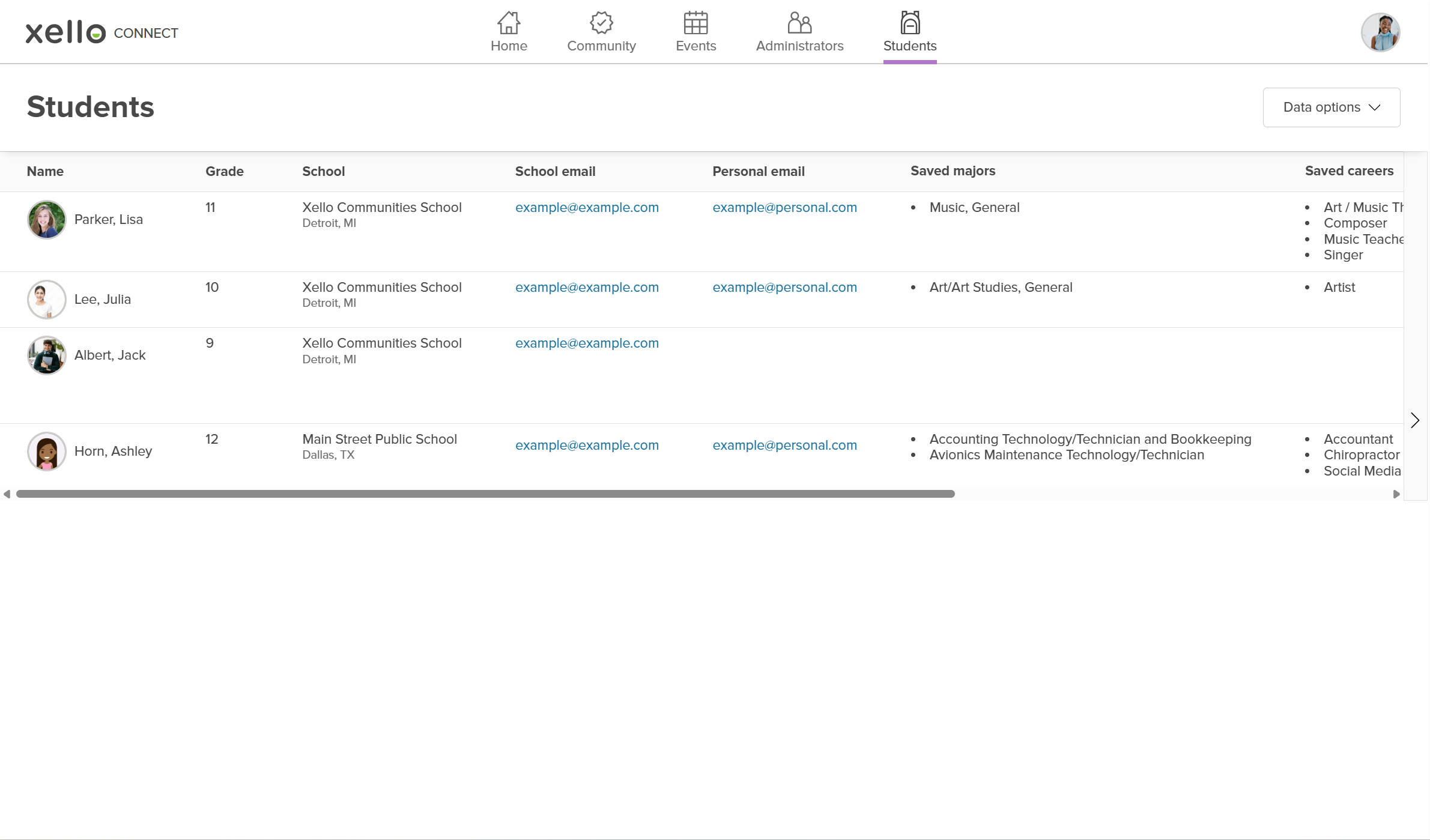The image size is (1430, 840).
Task: Select the Community badge icon
Action: pyautogui.click(x=601, y=23)
